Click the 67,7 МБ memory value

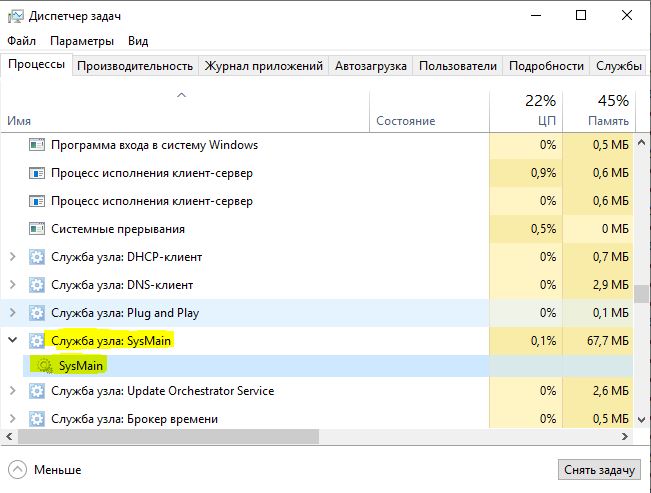[607, 341]
